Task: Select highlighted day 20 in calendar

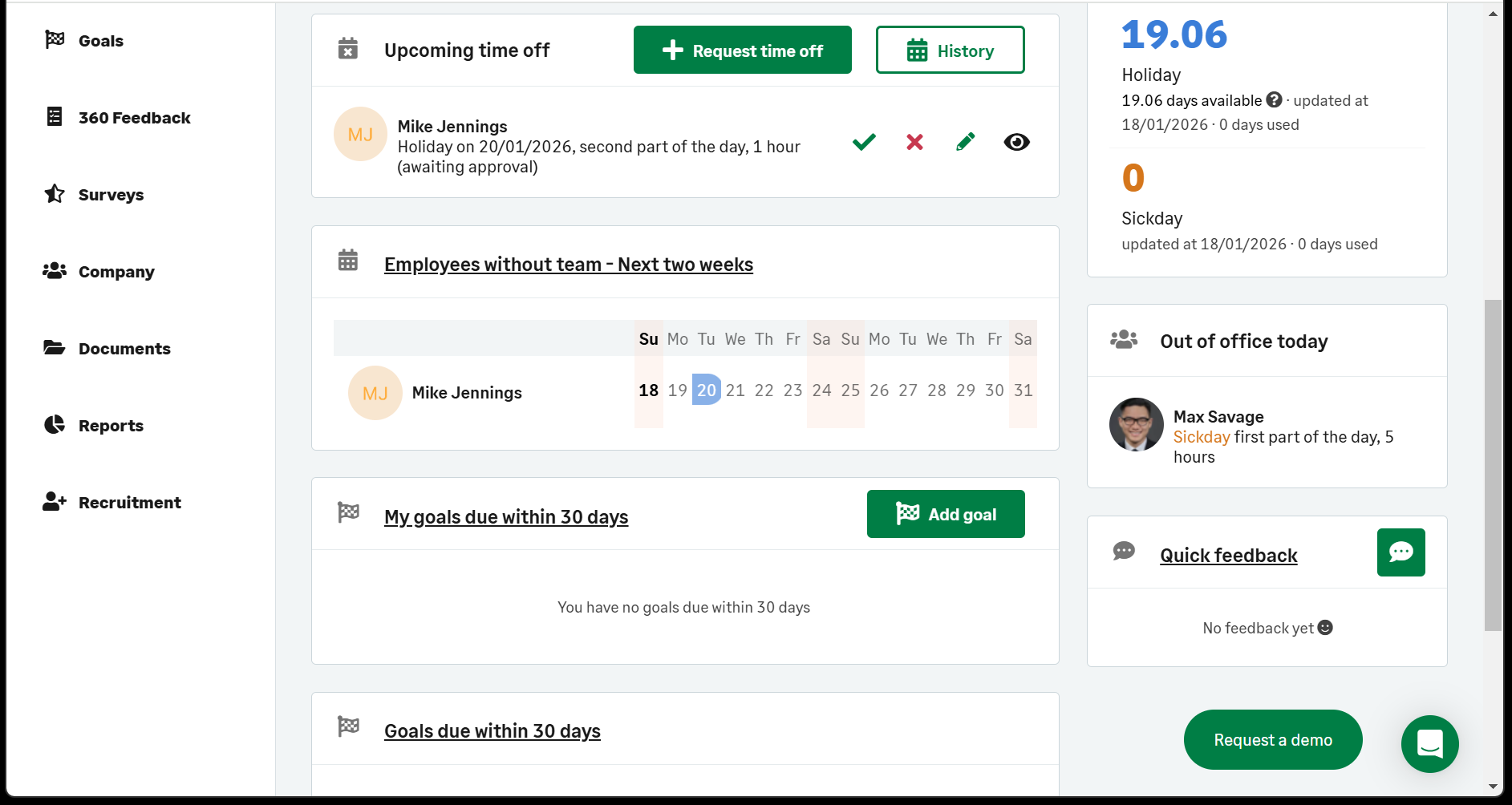Action: tap(706, 390)
